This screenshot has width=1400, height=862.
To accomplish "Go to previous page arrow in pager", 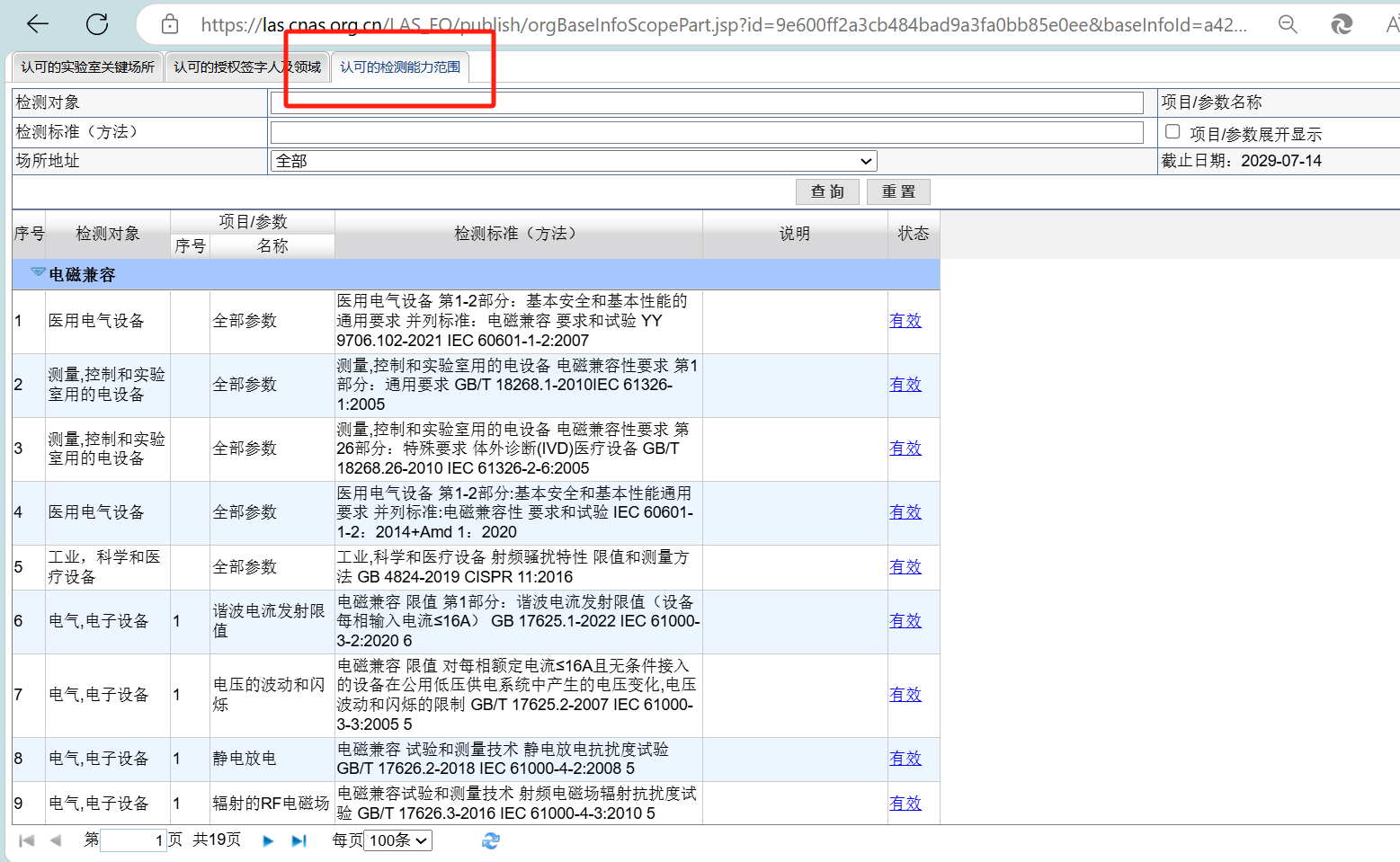I will (56, 840).
